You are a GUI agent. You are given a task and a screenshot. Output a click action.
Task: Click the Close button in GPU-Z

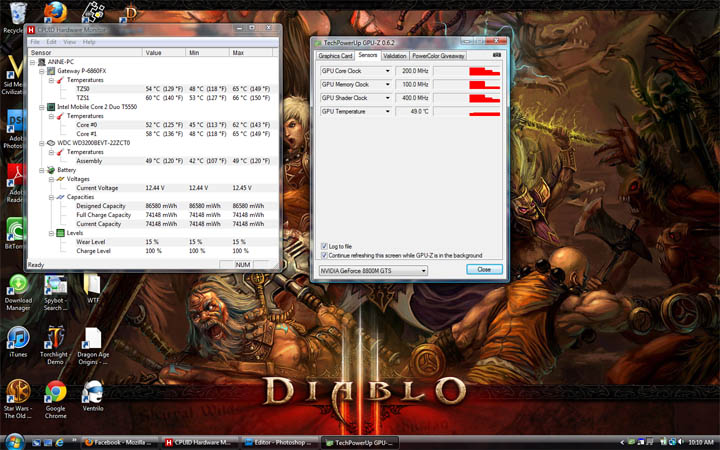(x=484, y=270)
